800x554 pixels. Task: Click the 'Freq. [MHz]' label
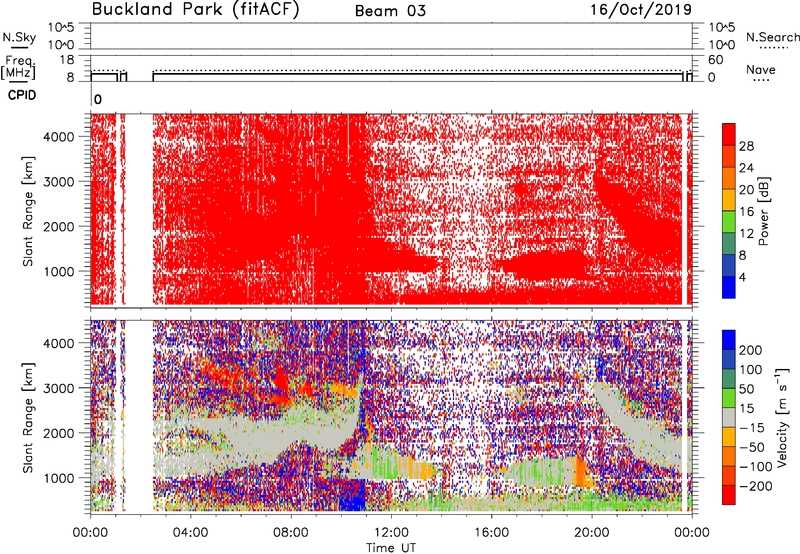pyautogui.click(x=18, y=68)
